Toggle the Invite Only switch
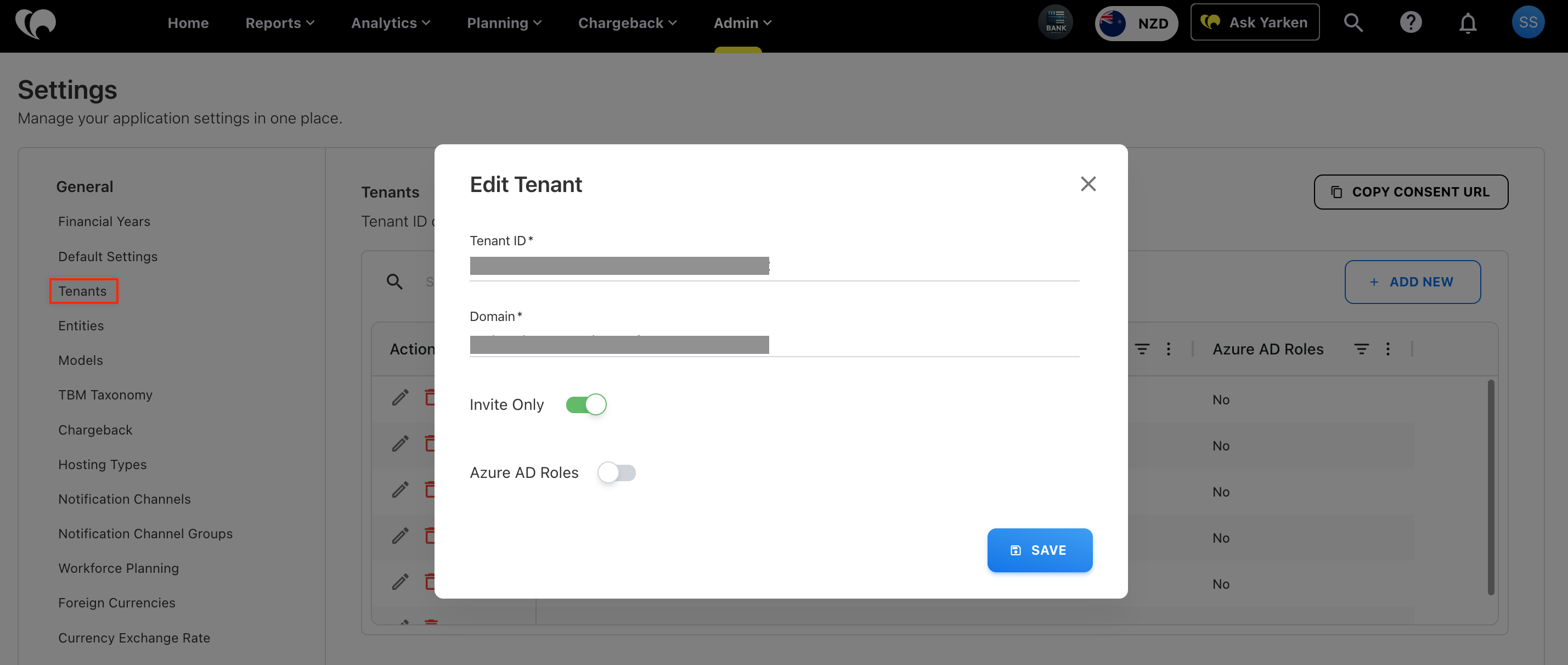1568x665 pixels. point(585,404)
